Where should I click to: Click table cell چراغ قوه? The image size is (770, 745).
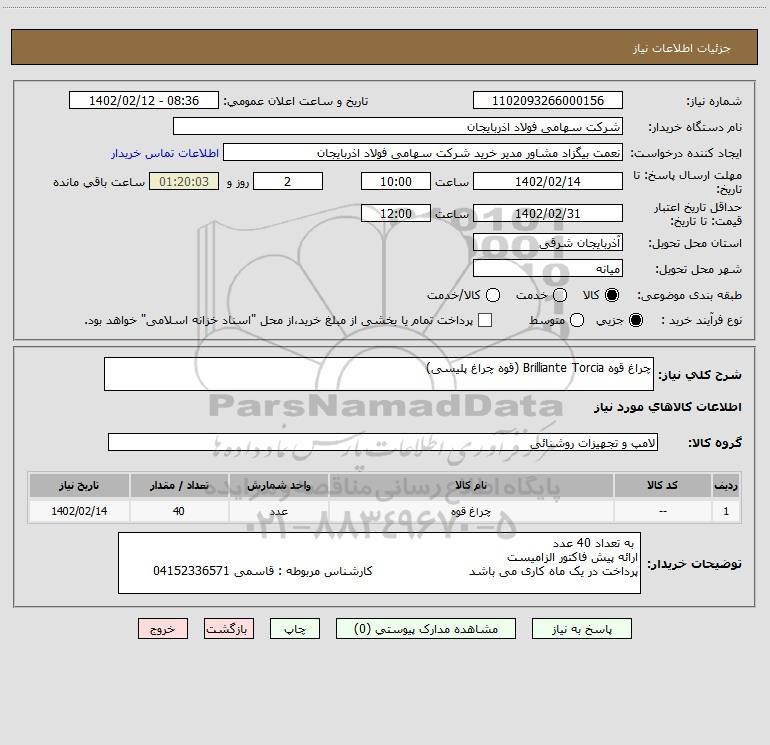(471, 511)
